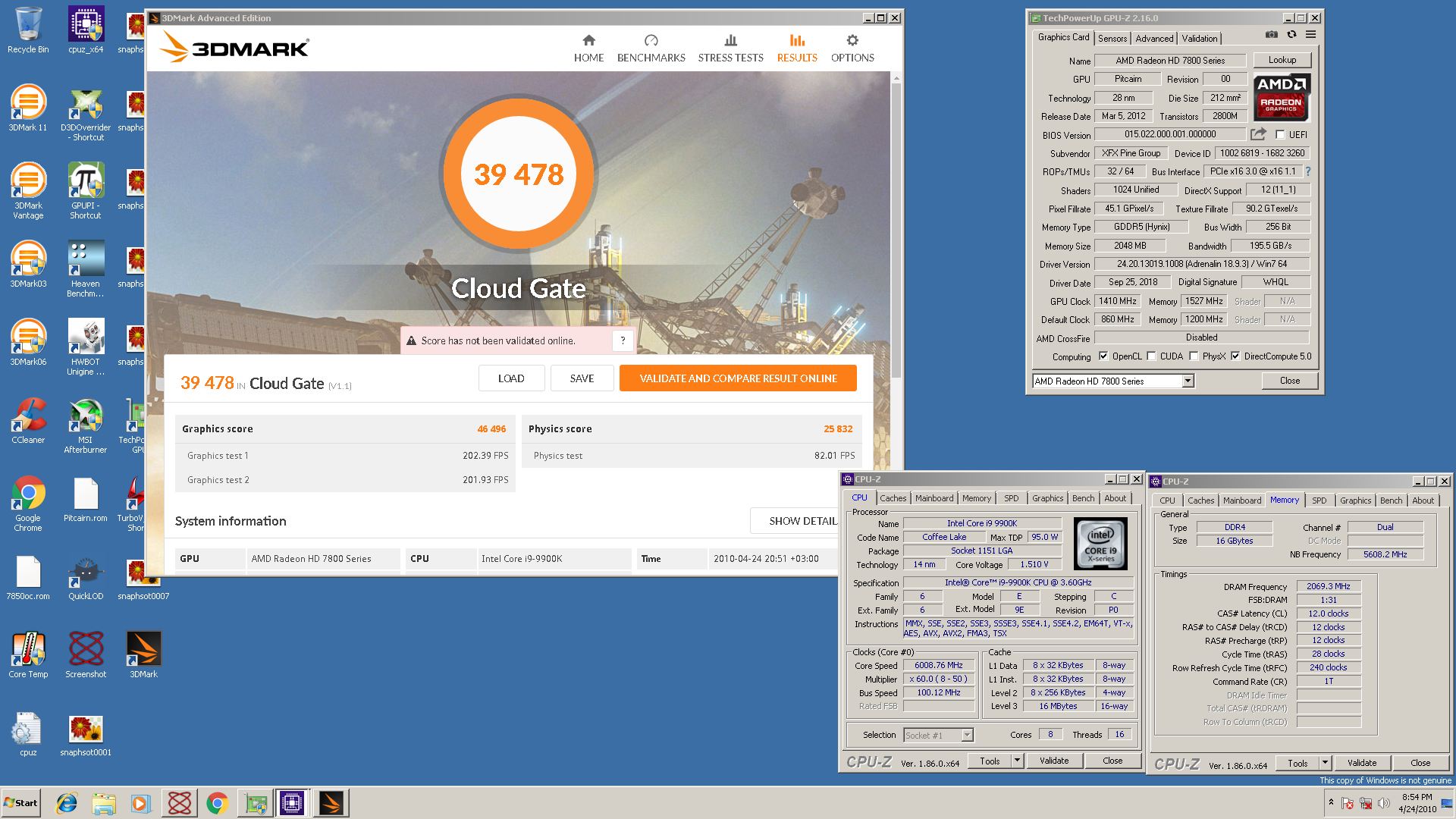Click scrollbar up arrow in 3DMark
The width and height of the screenshot is (1456, 819).
pos(896,77)
